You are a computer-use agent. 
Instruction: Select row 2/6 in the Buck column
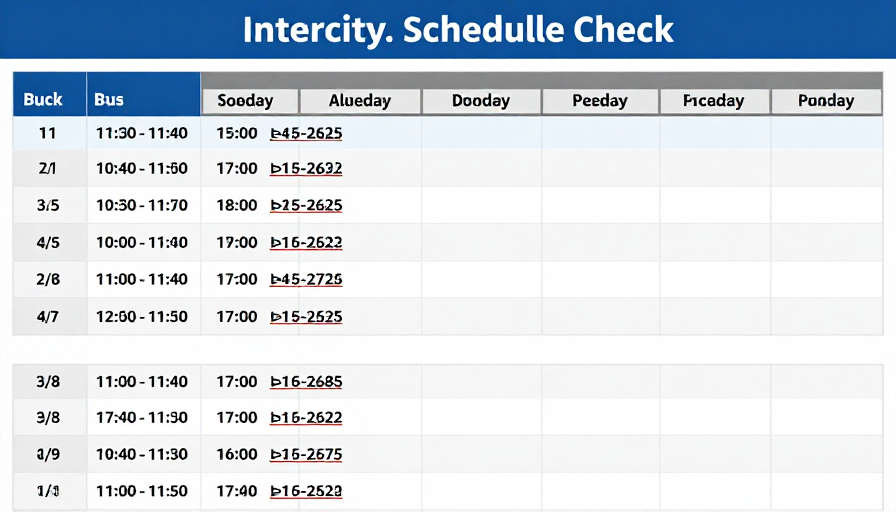click(48, 279)
